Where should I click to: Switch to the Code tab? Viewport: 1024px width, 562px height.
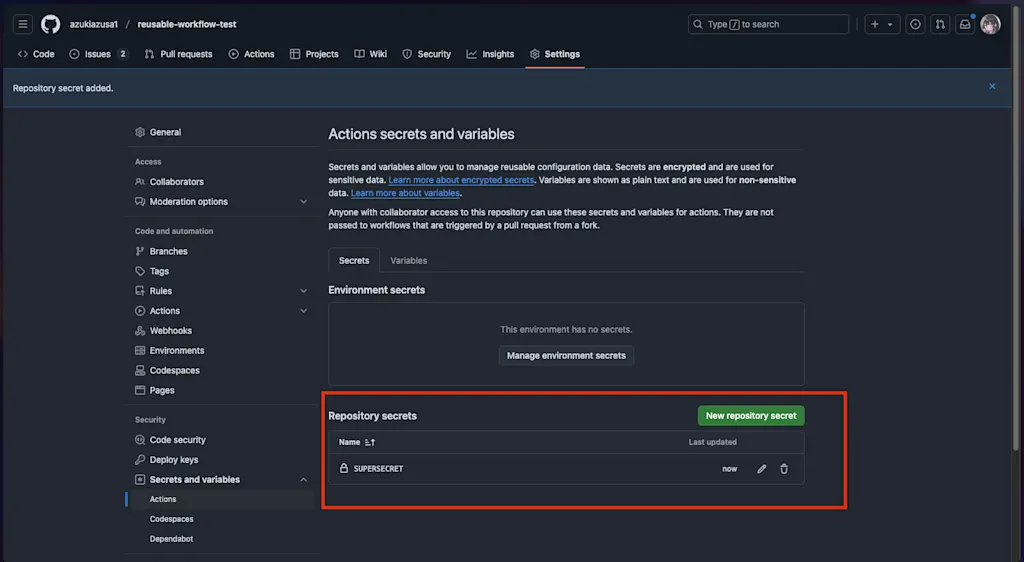coord(37,54)
